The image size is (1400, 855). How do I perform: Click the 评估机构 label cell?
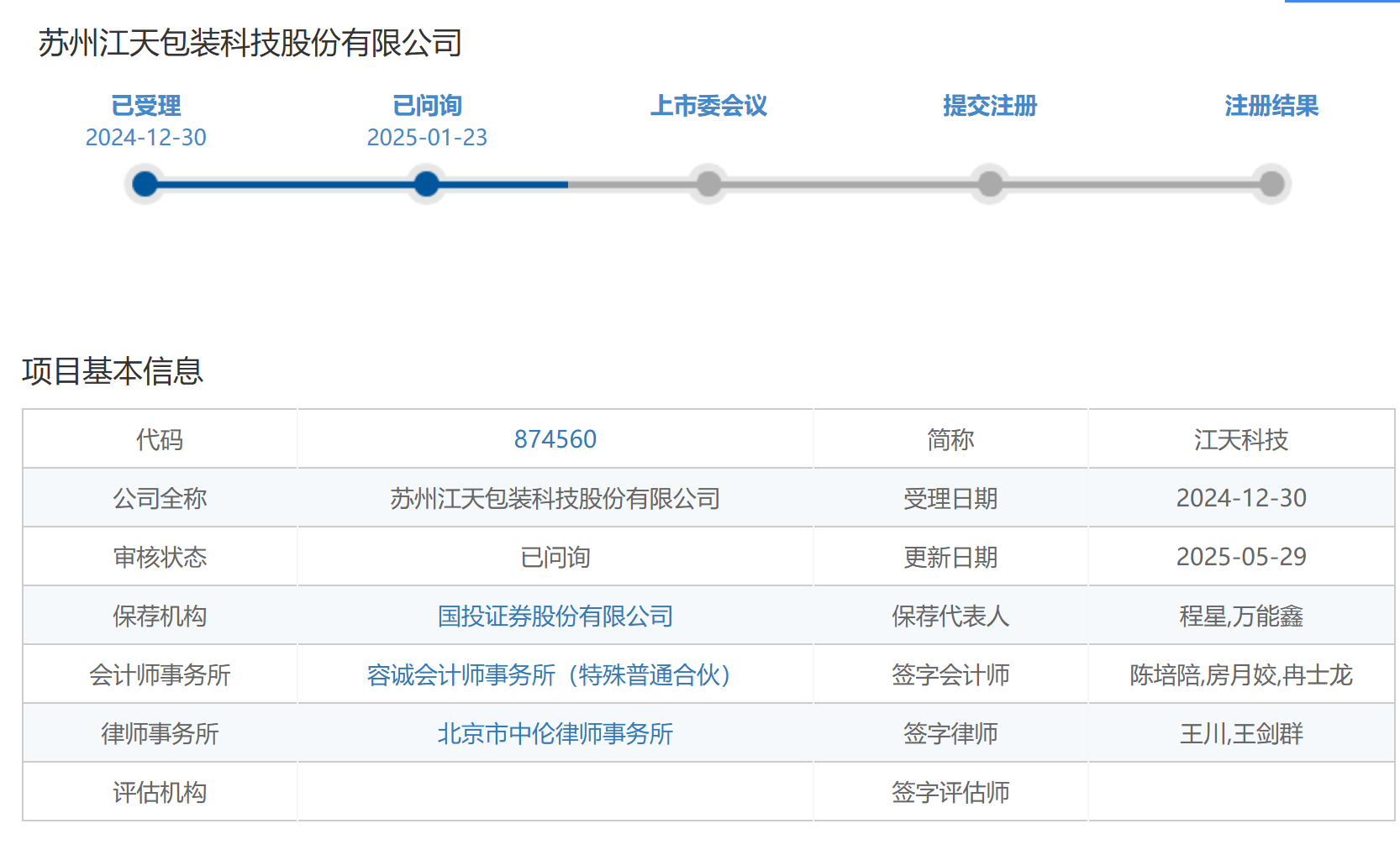(x=160, y=792)
